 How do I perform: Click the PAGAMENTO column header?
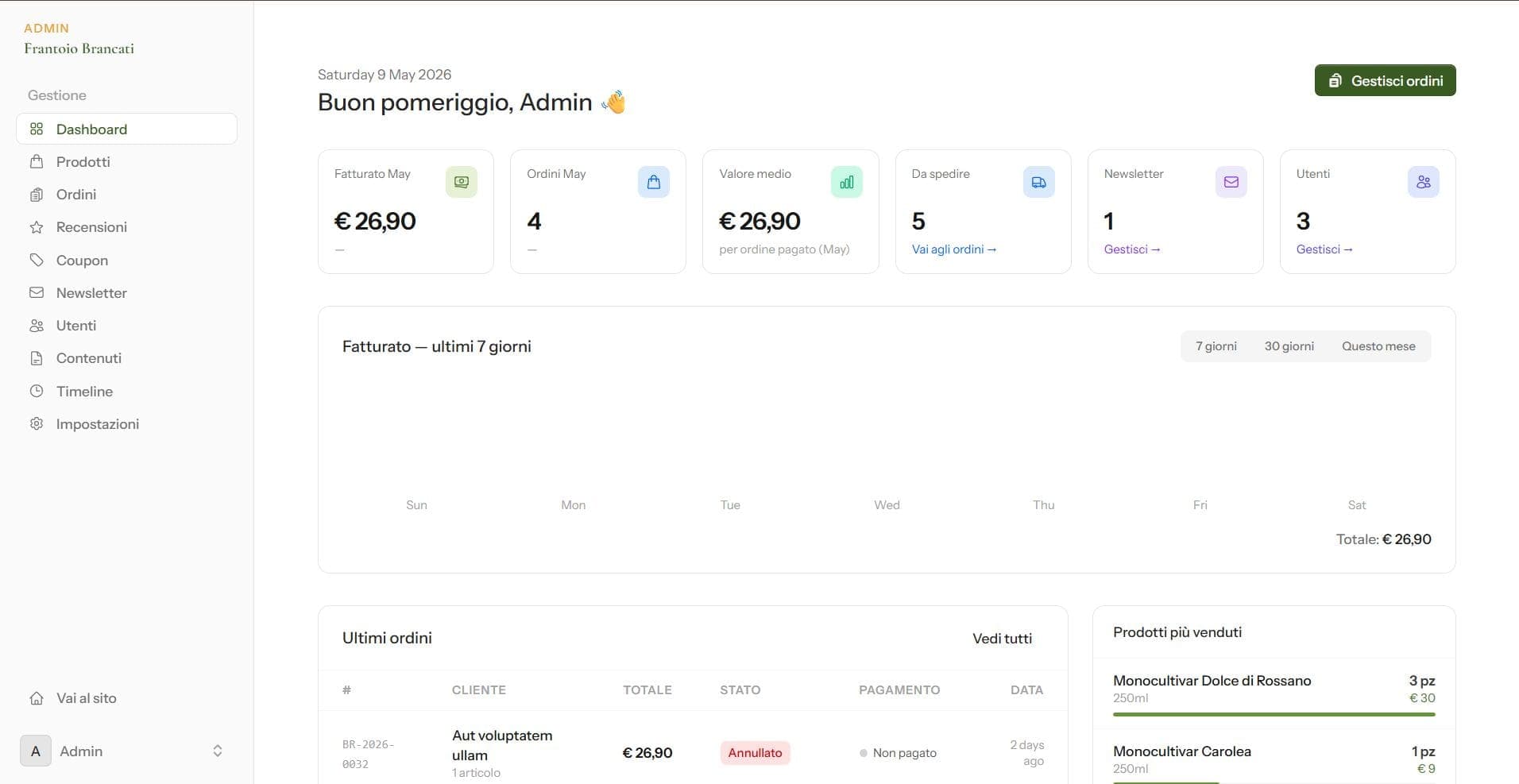[x=899, y=689]
